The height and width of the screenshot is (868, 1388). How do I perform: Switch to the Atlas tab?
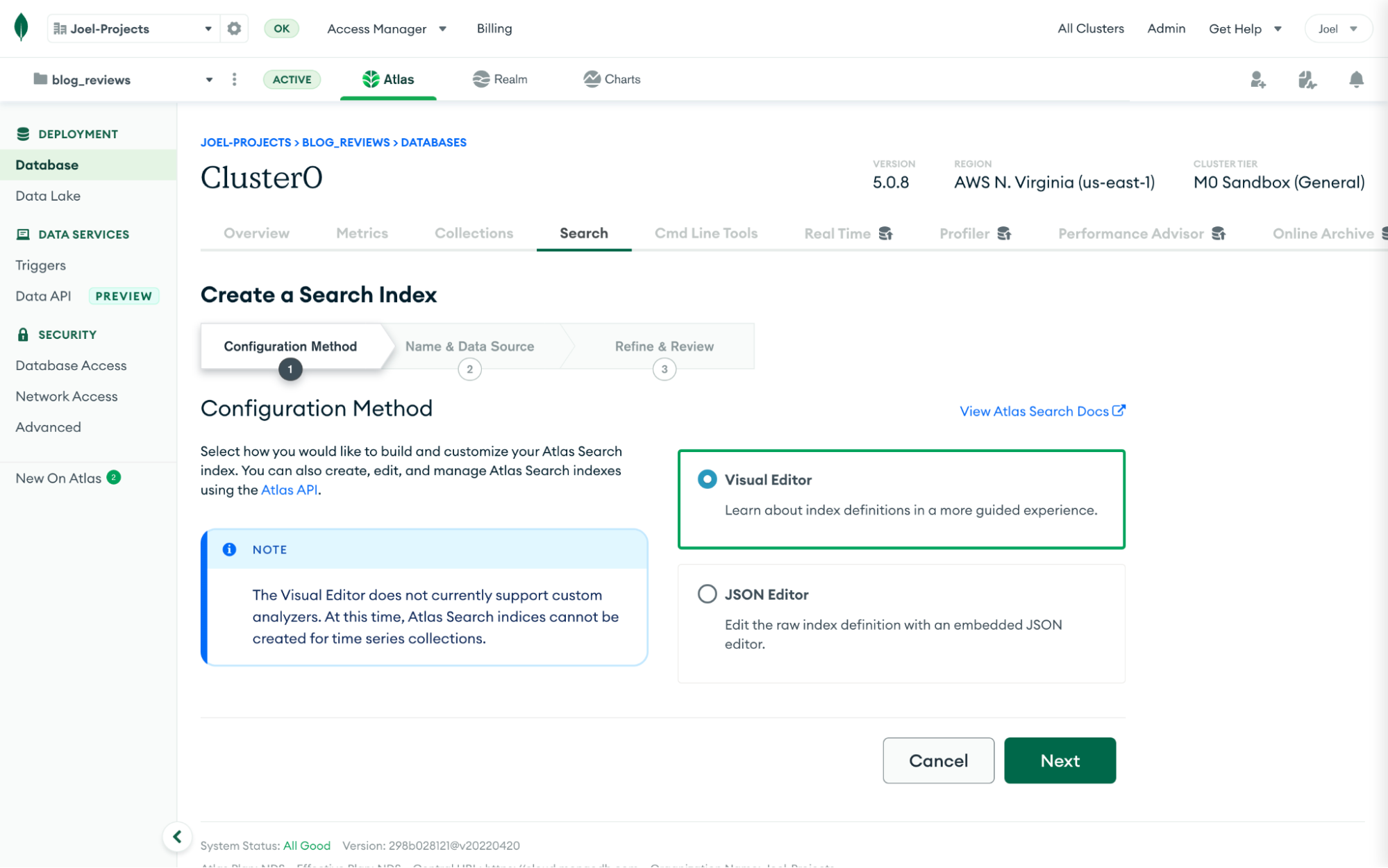pos(388,79)
